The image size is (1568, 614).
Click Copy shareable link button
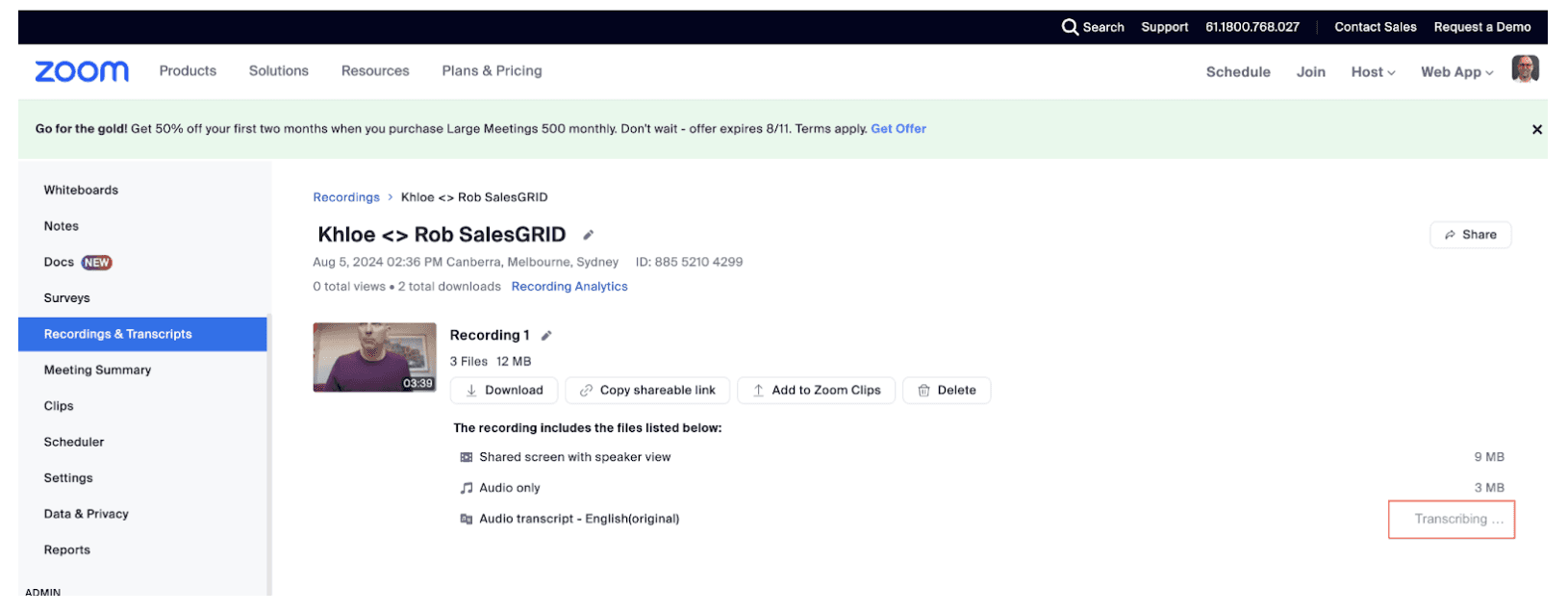pyautogui.click(x=647, y=391)
